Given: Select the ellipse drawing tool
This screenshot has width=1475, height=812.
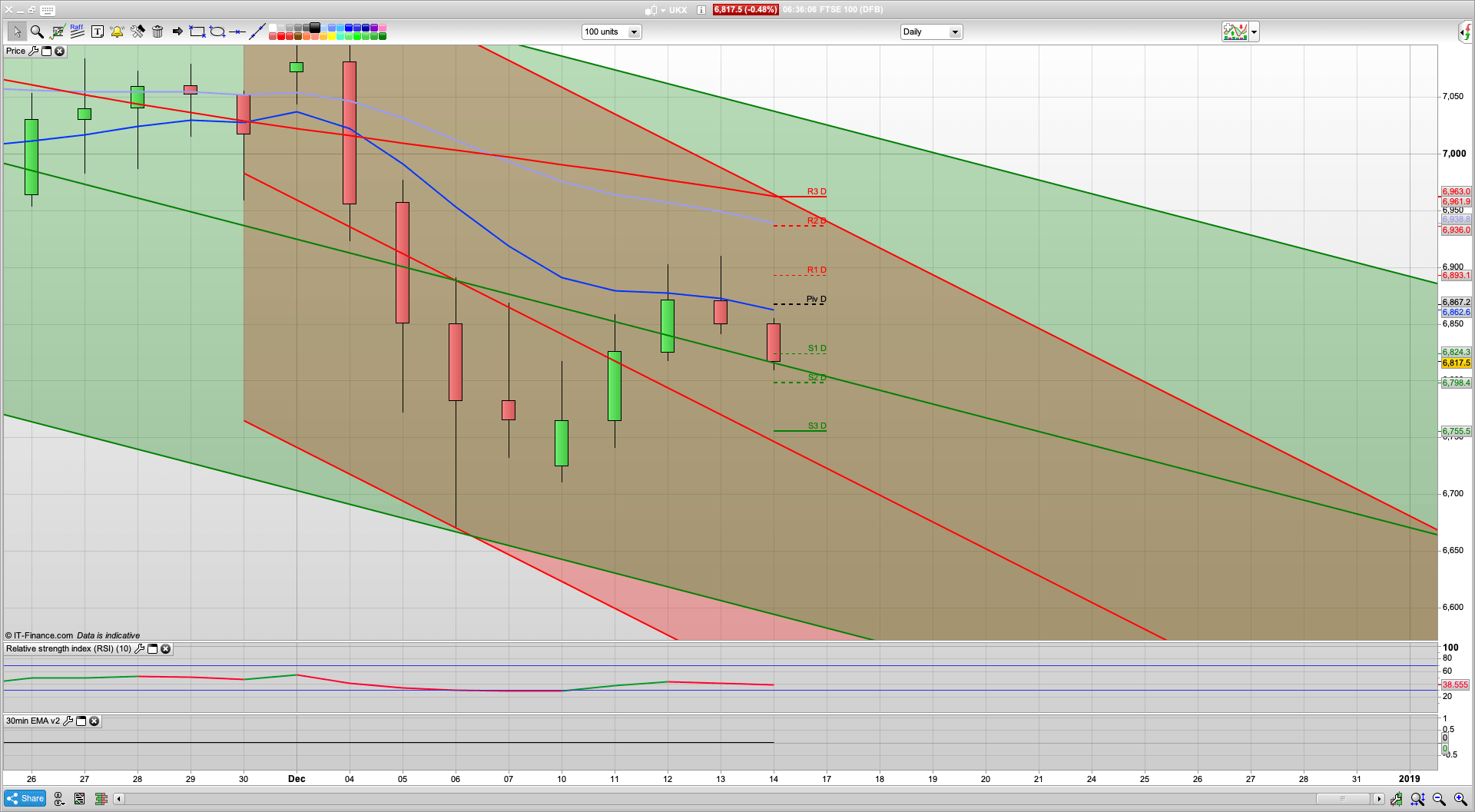Looking at the screenshot, I should tap(218, 31).
